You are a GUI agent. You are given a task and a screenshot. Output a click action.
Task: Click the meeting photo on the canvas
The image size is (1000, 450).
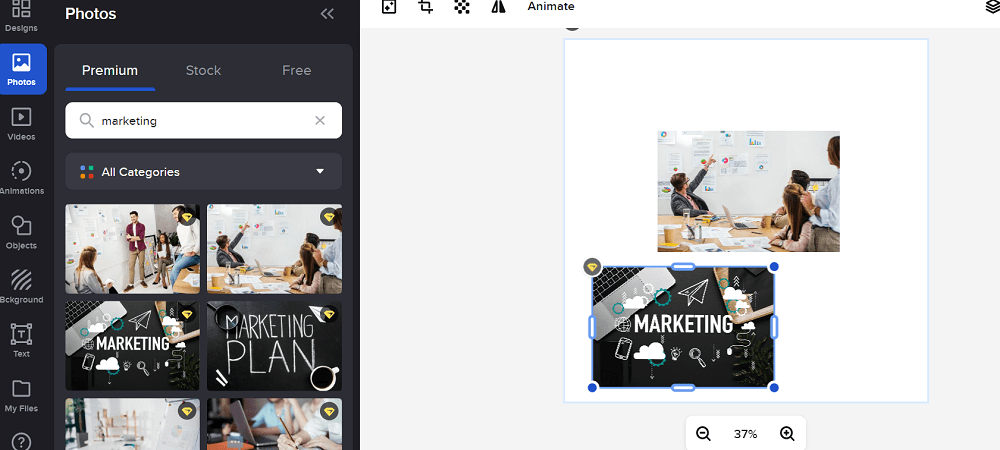[x=749, y=191]
